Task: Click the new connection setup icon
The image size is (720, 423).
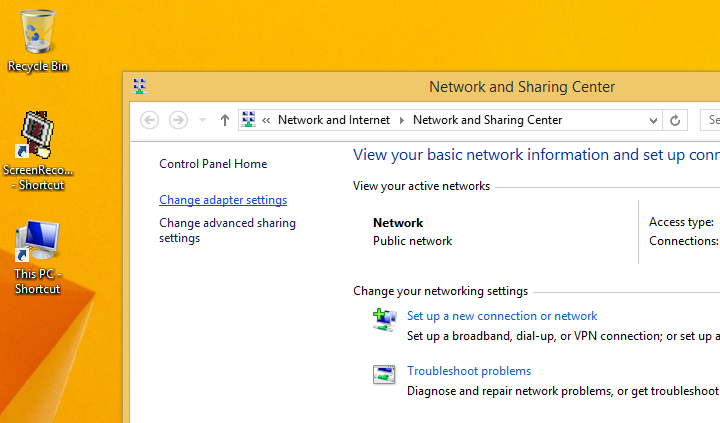Action: click(384, 320)
